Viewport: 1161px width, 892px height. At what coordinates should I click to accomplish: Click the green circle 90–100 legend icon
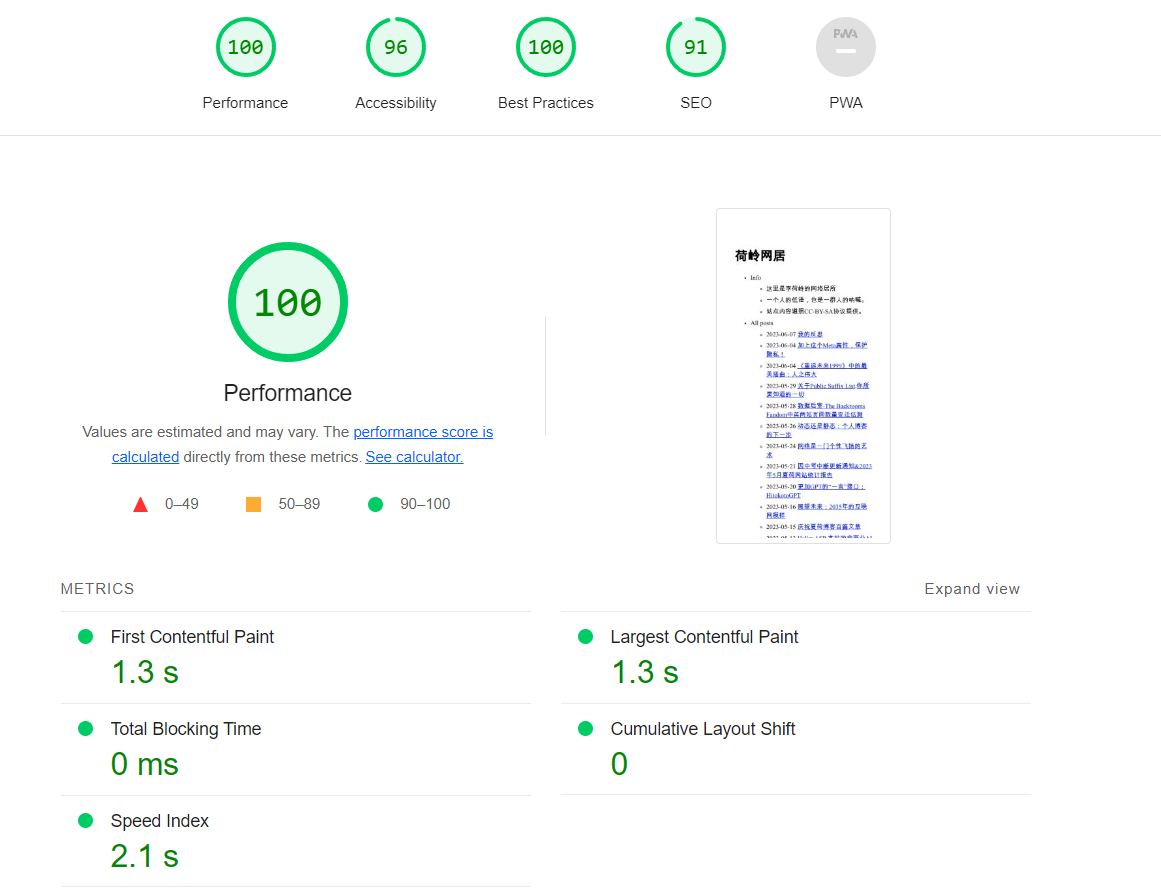(x=375, y=505)
